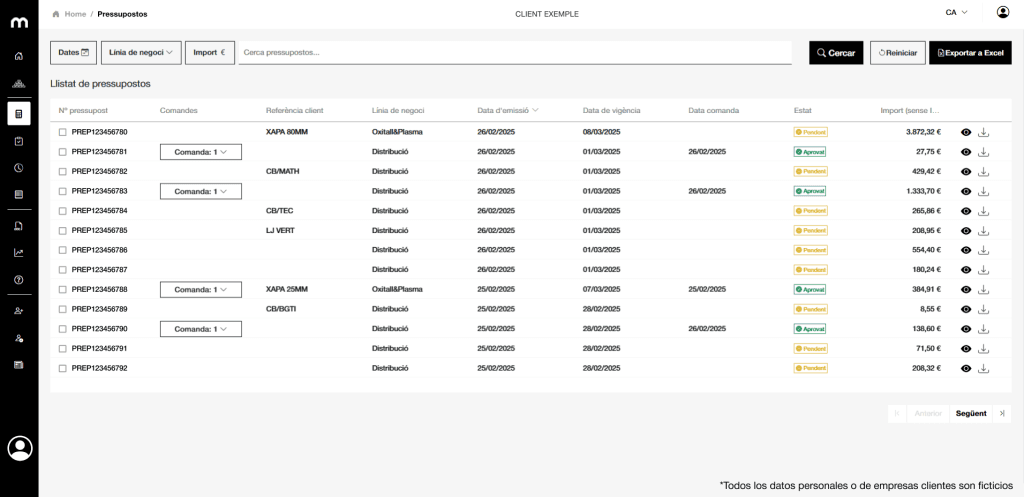Jump to last page arrow button
This screenshot has width=1024, height=497.
click(1002, 413)
